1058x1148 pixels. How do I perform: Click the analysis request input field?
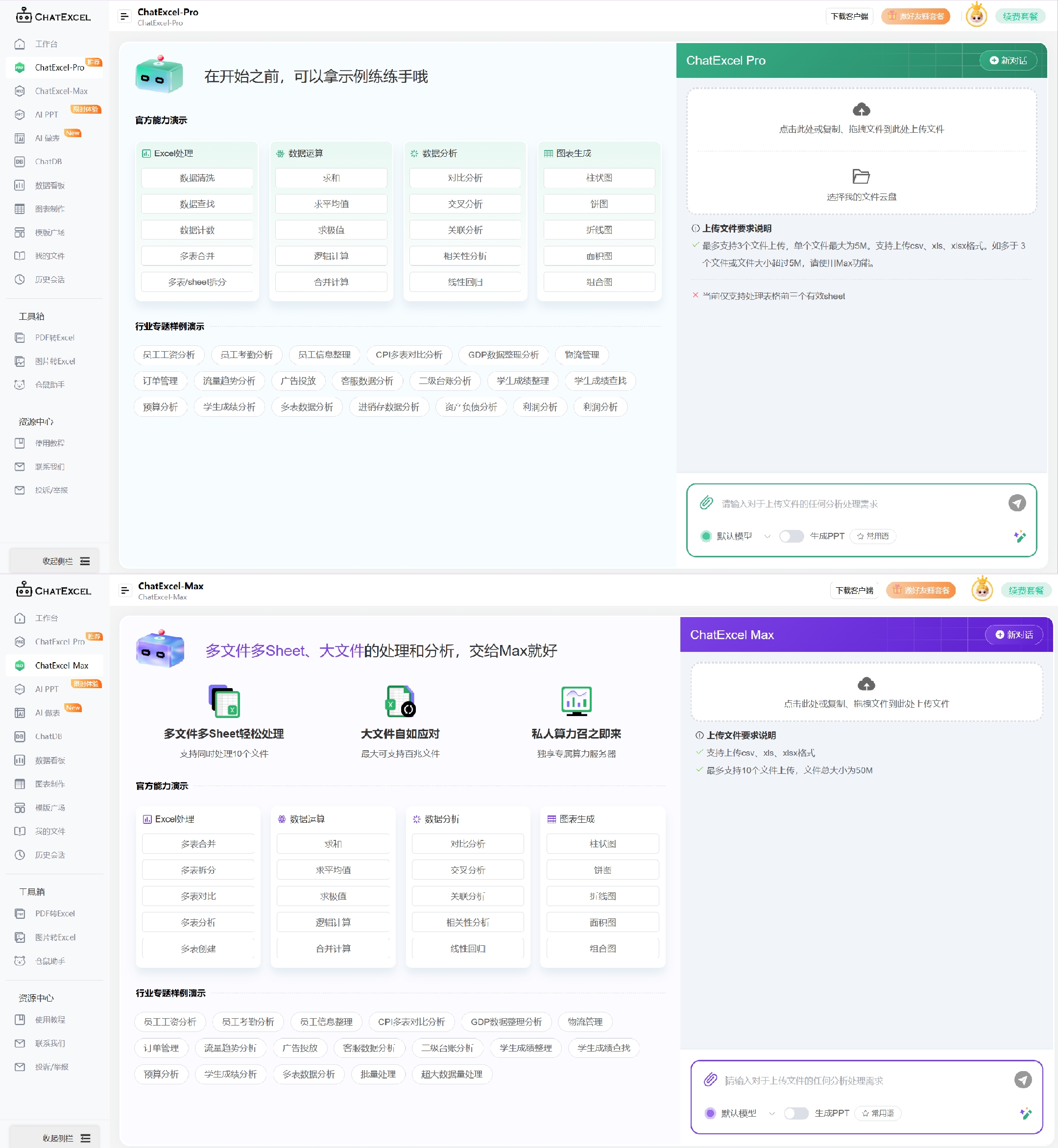[830, 503]
